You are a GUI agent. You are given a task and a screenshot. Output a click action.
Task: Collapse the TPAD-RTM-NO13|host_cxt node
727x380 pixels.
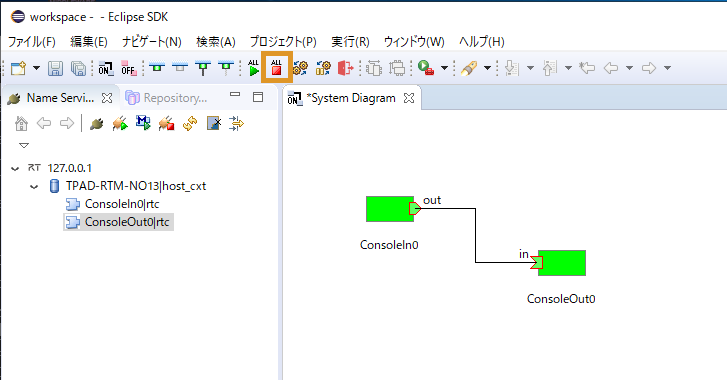coord(34,187)
